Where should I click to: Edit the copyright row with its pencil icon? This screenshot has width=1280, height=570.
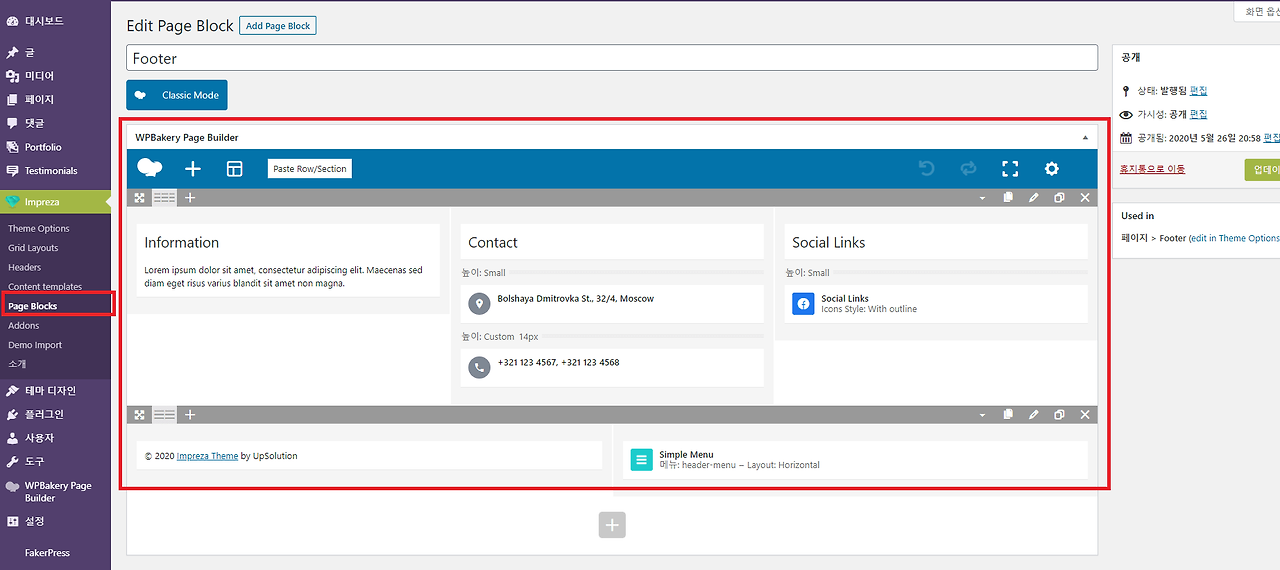pyautogui.click(x=1034, y=415)
